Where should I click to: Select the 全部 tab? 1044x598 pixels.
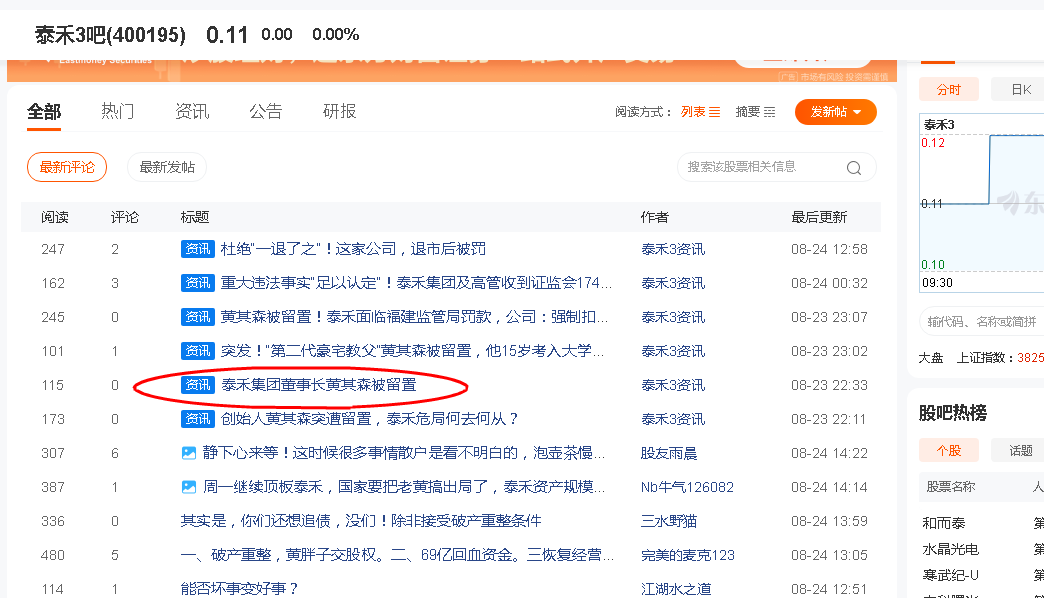[x=44, y=111]
